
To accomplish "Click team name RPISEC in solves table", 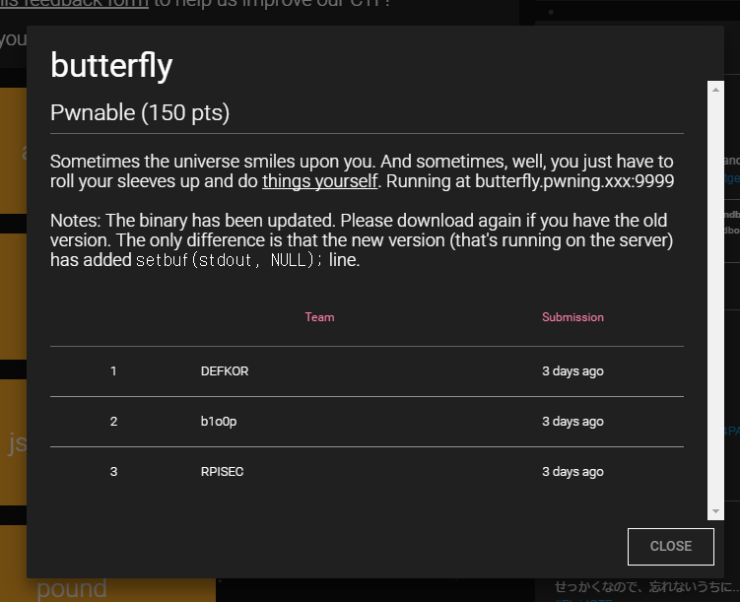I will tap(222, 471).
